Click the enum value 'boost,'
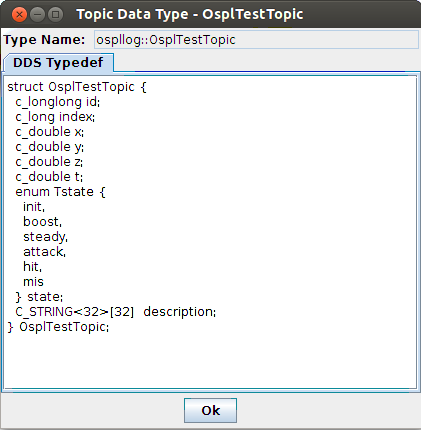The image size is (421, 430). tap(42, 222)
